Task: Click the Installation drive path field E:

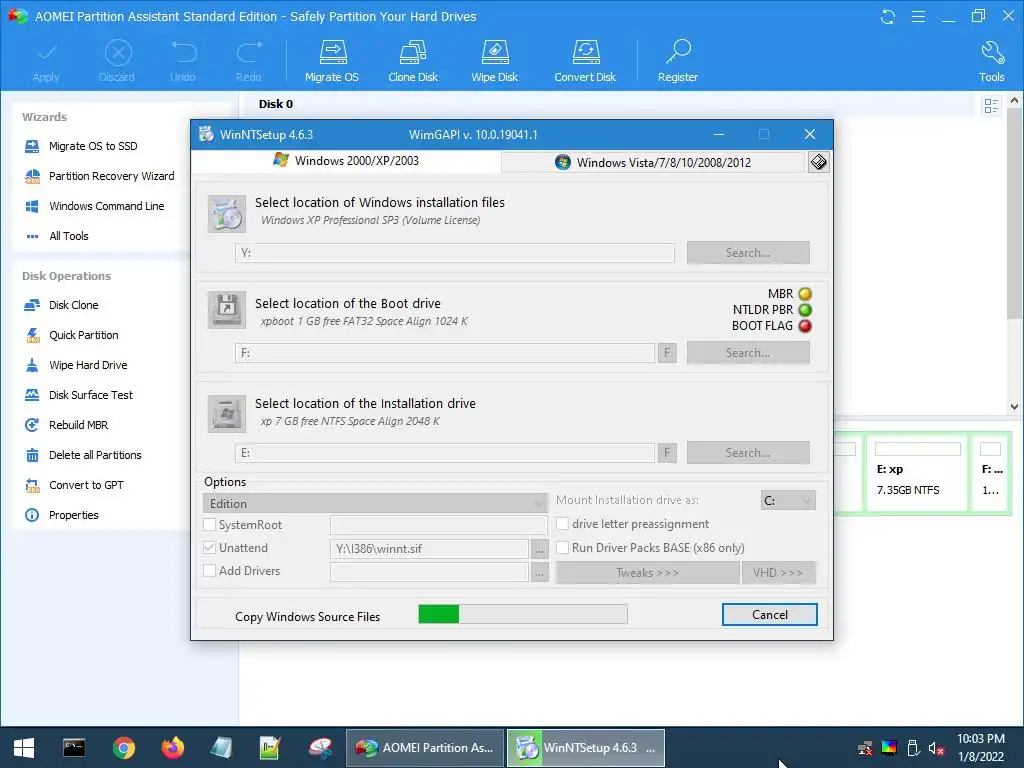Action: pyautogui.click(x=445, y=453)
